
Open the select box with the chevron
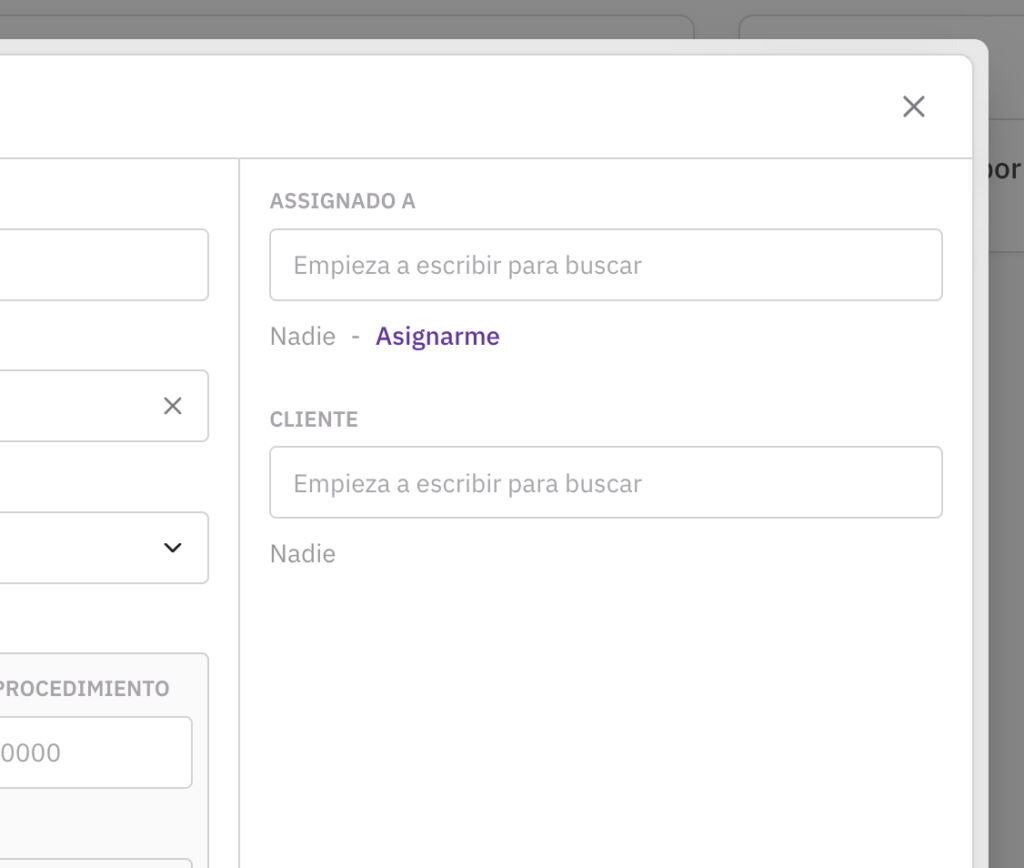[80, 548]
